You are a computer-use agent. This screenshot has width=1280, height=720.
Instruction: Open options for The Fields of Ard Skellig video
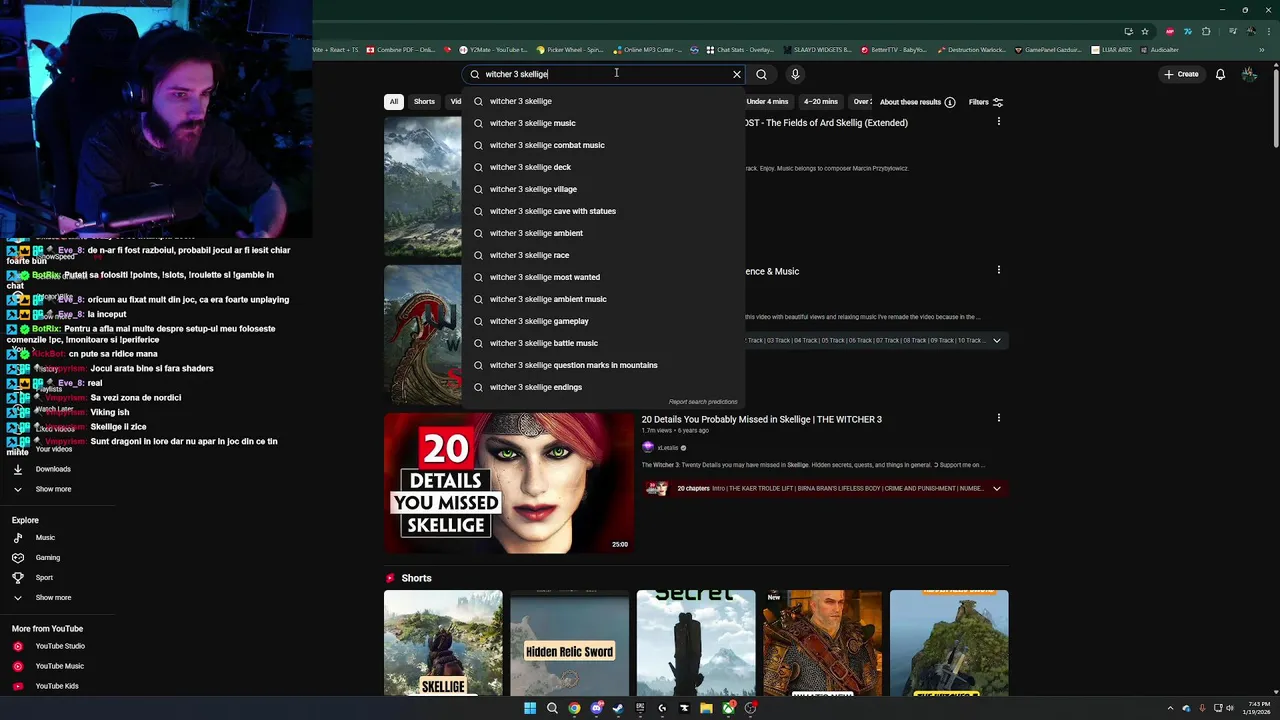998,122
